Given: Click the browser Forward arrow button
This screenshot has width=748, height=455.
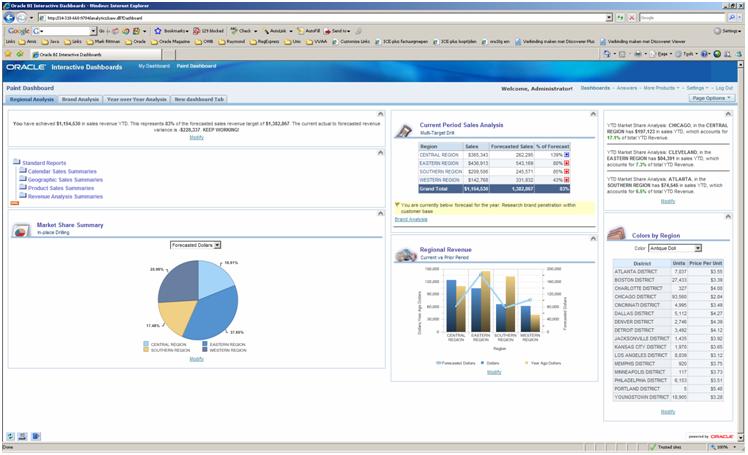Looking at the screenshot, I should click(21, 18).
